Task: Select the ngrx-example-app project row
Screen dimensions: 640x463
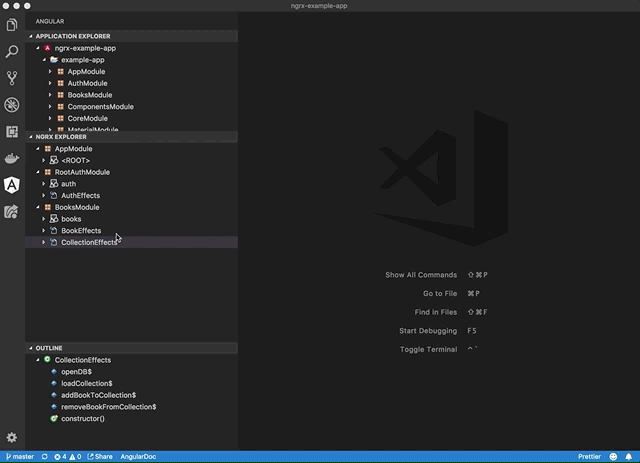Action: [131, 48]
